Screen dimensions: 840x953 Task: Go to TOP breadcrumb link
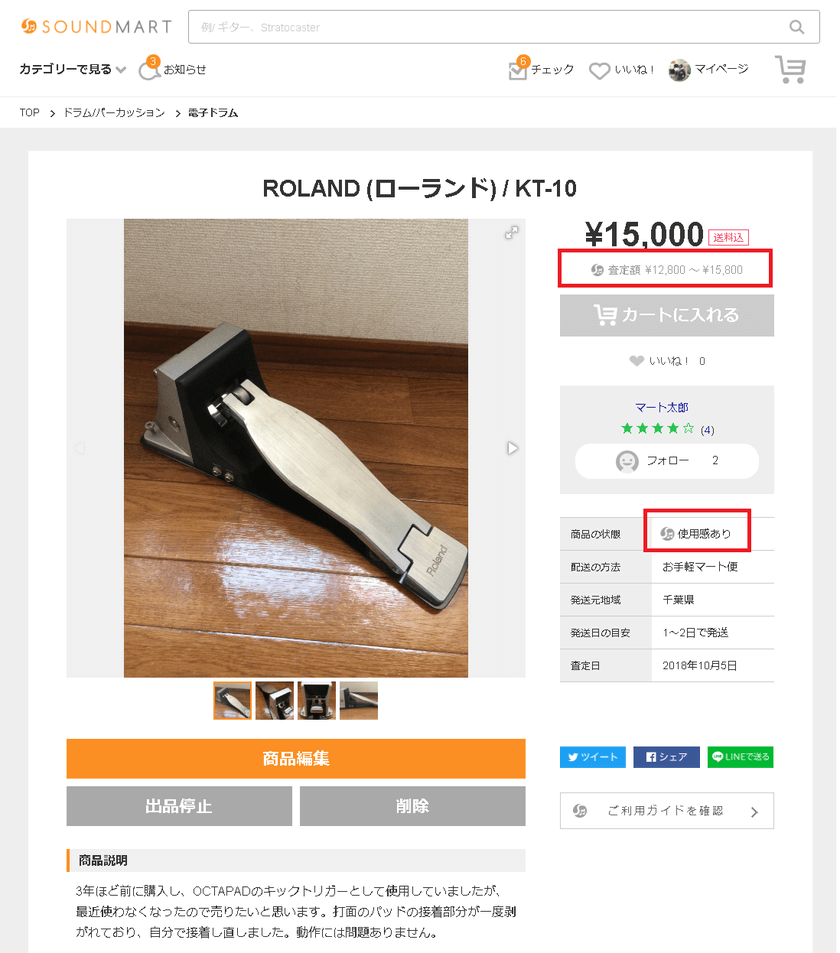30,113
